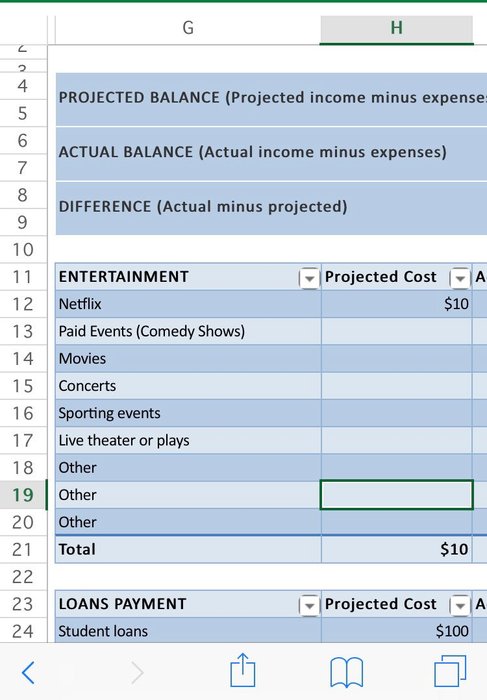Show open tabs with tabs icon

click(450, 671)
